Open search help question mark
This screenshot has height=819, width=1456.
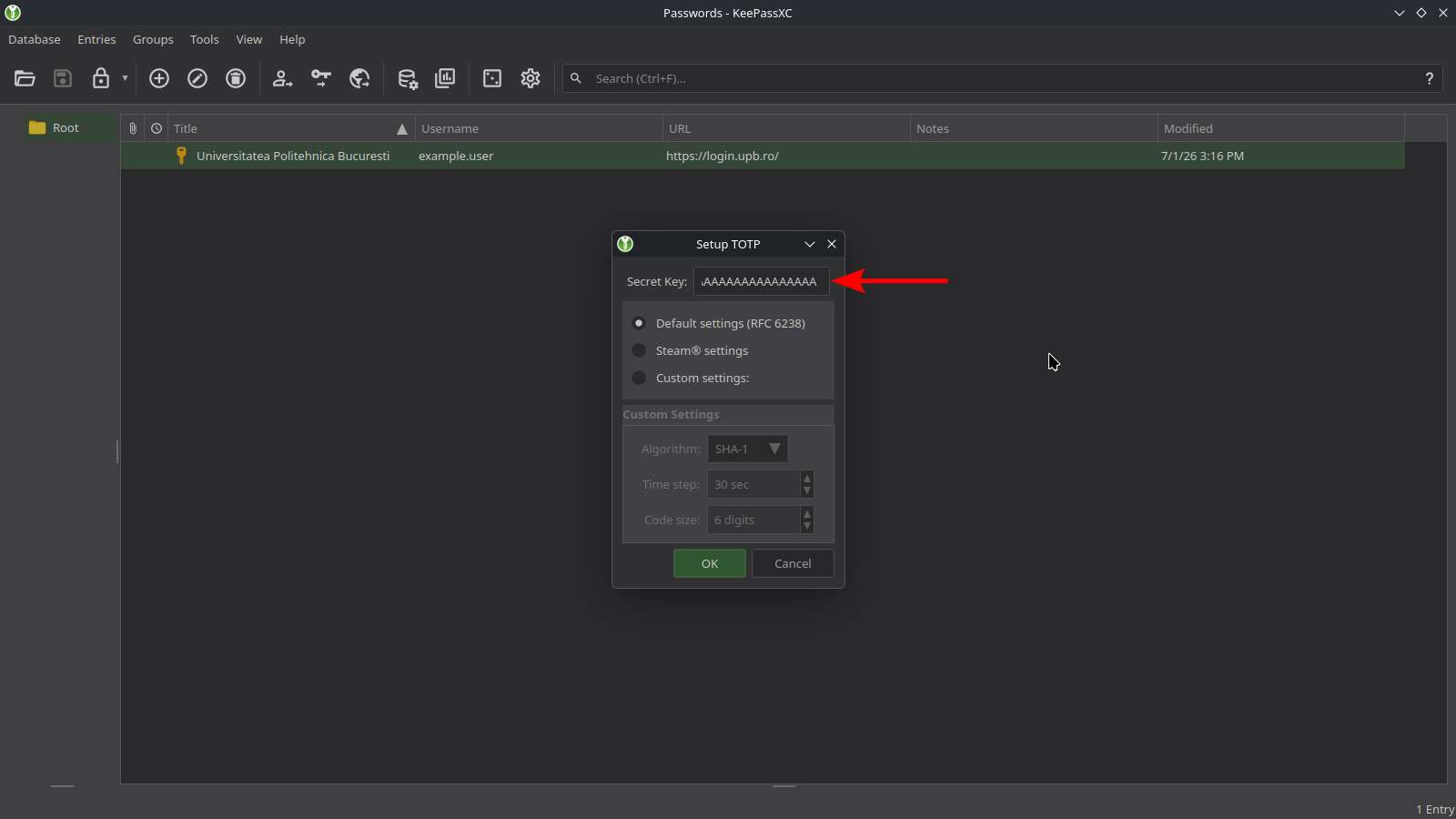click(x=1430, y=78)
